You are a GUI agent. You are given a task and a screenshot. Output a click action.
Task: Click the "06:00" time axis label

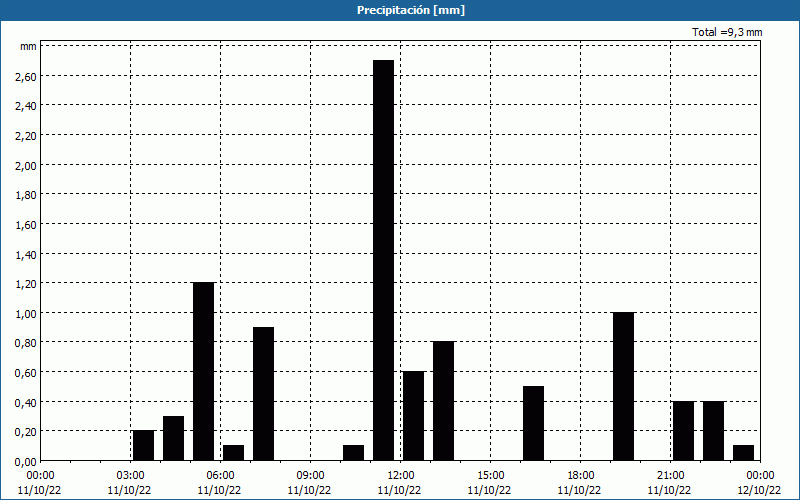point(220,476)
